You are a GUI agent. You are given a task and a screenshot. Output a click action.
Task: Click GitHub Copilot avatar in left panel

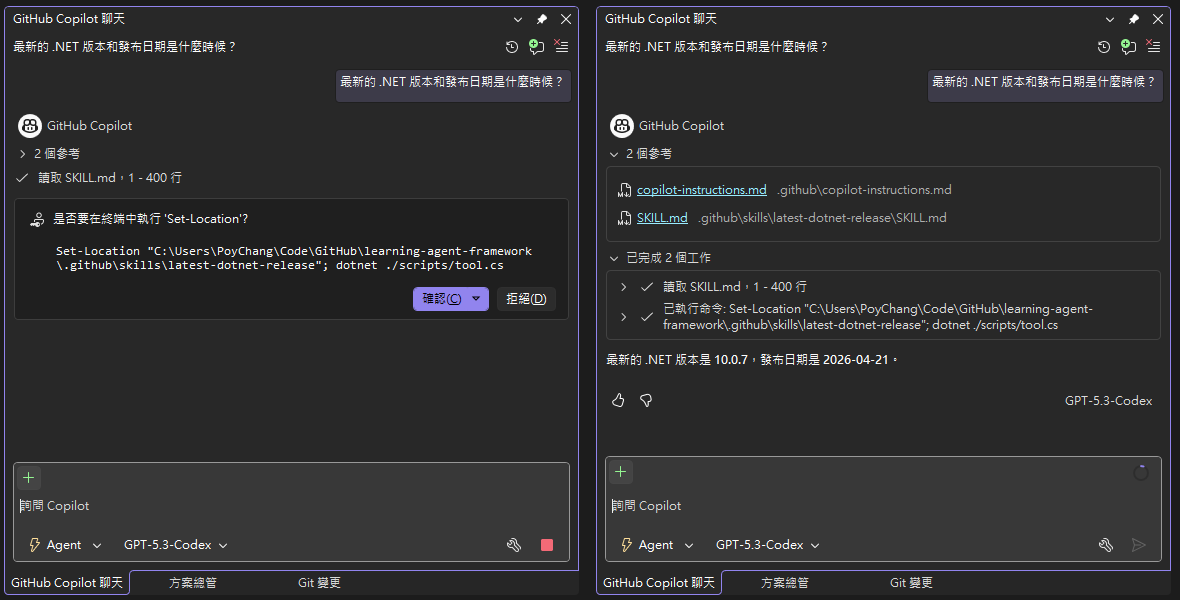(30, 126)
